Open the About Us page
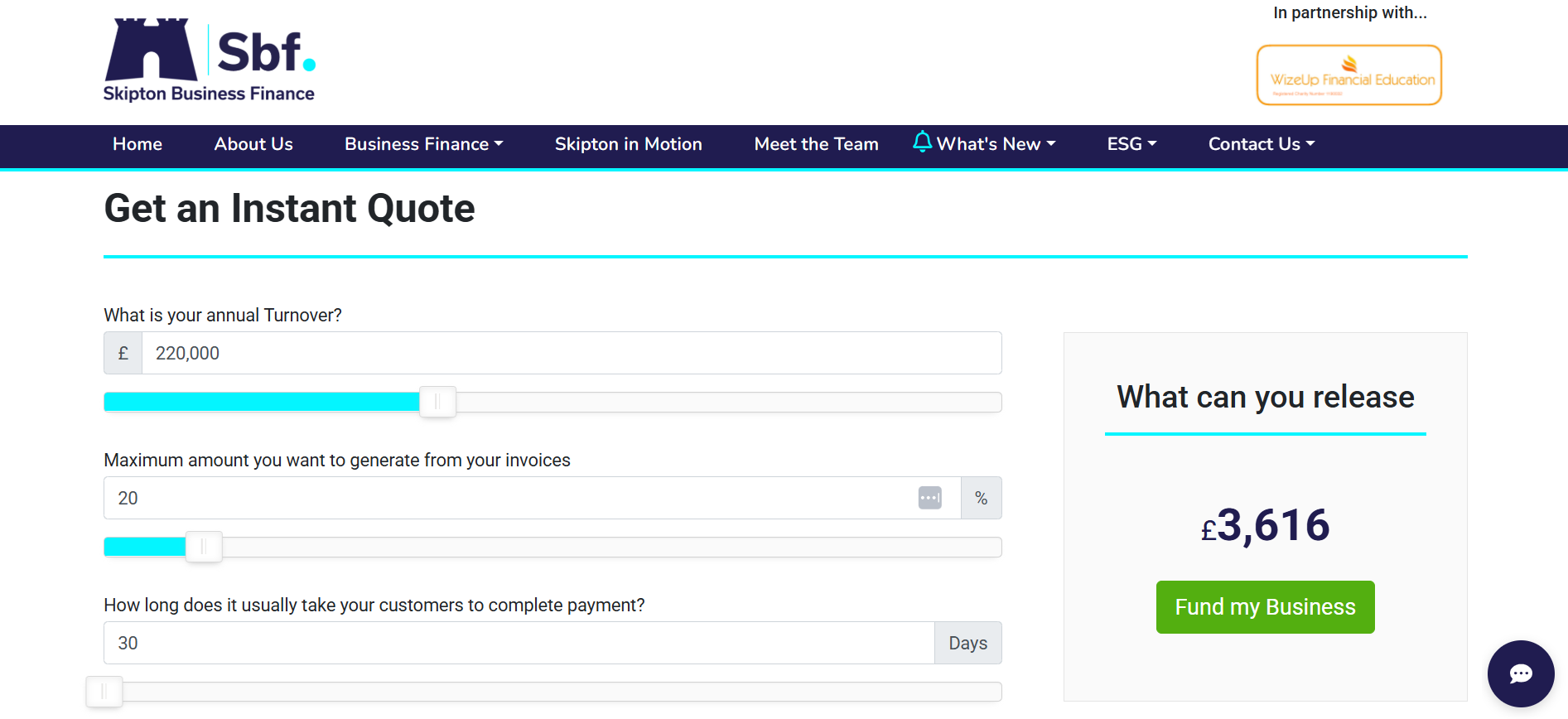1568x719 pixels. click(x=253, y=144)
